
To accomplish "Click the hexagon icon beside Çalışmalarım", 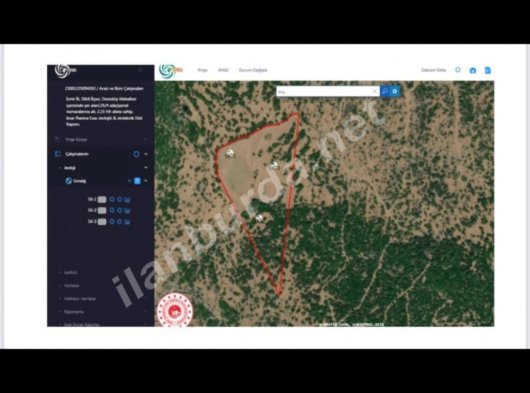I will [x=136, y=154].
